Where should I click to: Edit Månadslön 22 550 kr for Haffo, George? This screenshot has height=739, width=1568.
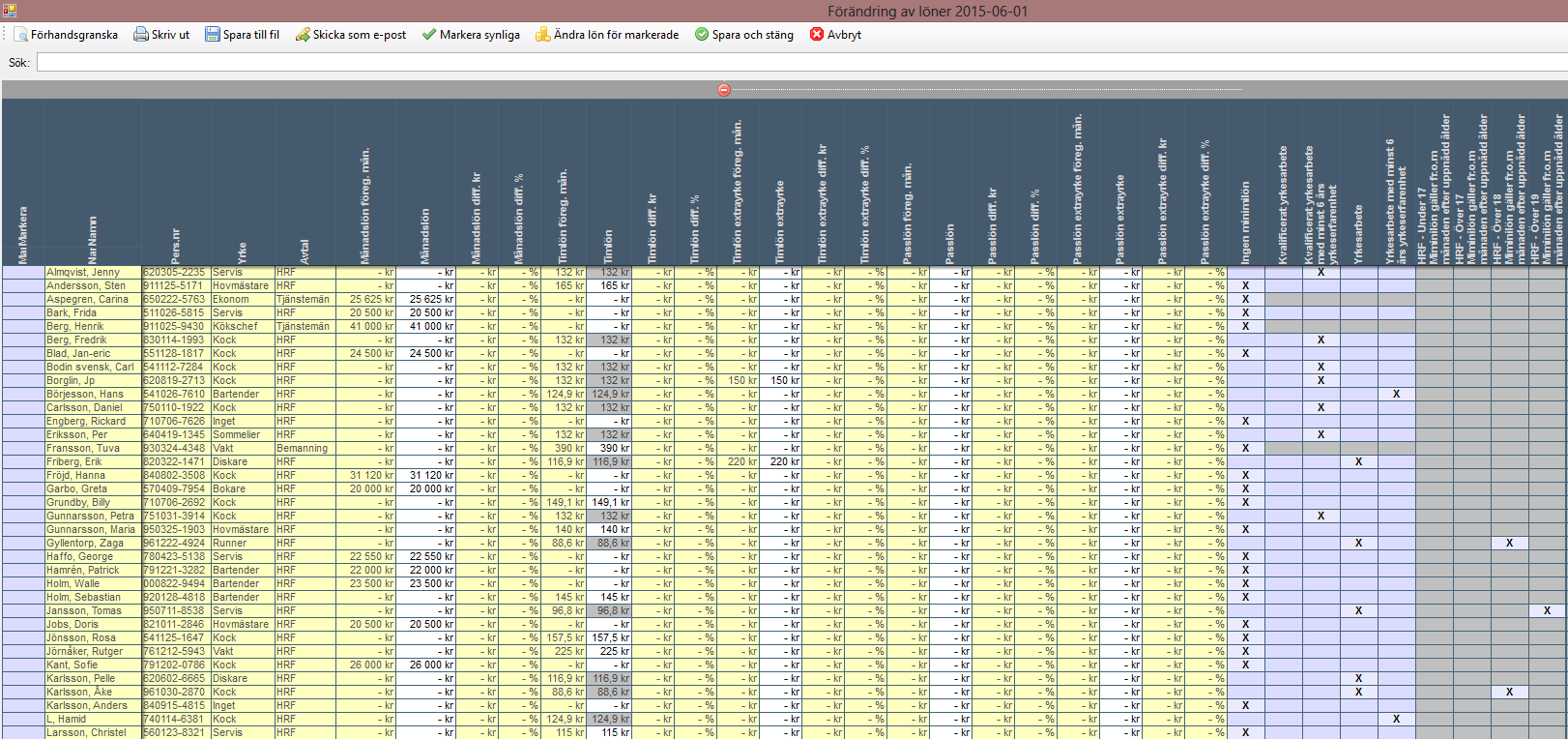tap(425, 557)
